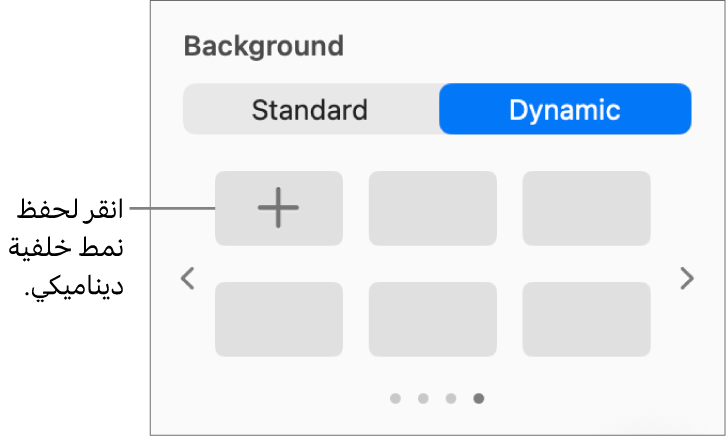The width and height of the screenshot is (726, 438).
Task: Select the Dynamic background tab
Action: [565, 109]
